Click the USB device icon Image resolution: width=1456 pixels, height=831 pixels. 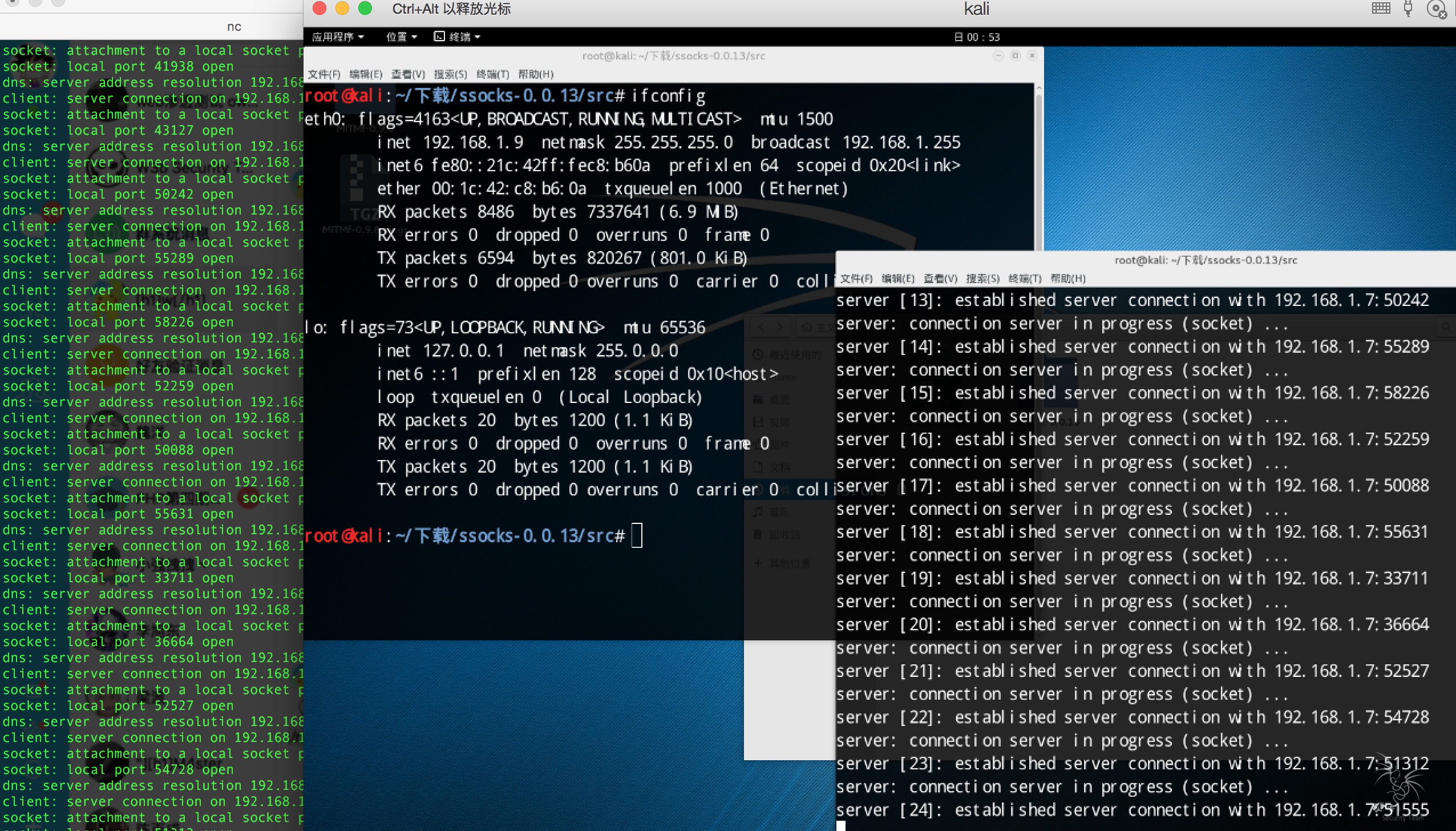click(x=1408, y=9)
